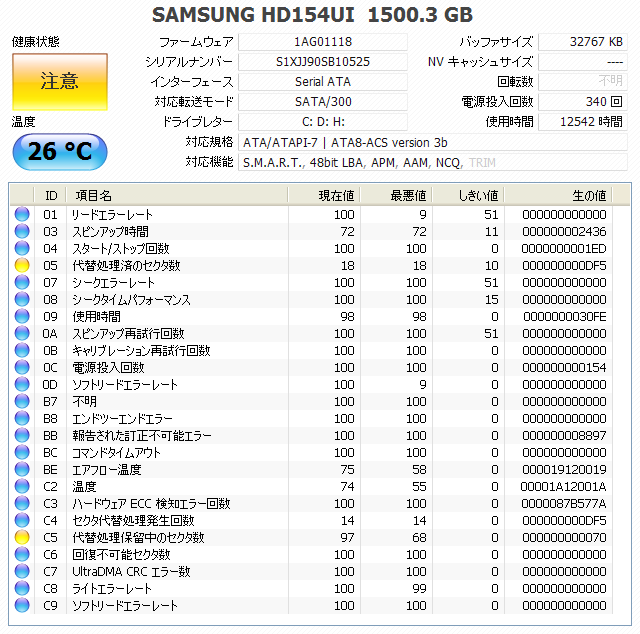640x634 pixels.
Task: Select the セクタ代替処理発生回数 attribute name
Action: tap(133, 521)
